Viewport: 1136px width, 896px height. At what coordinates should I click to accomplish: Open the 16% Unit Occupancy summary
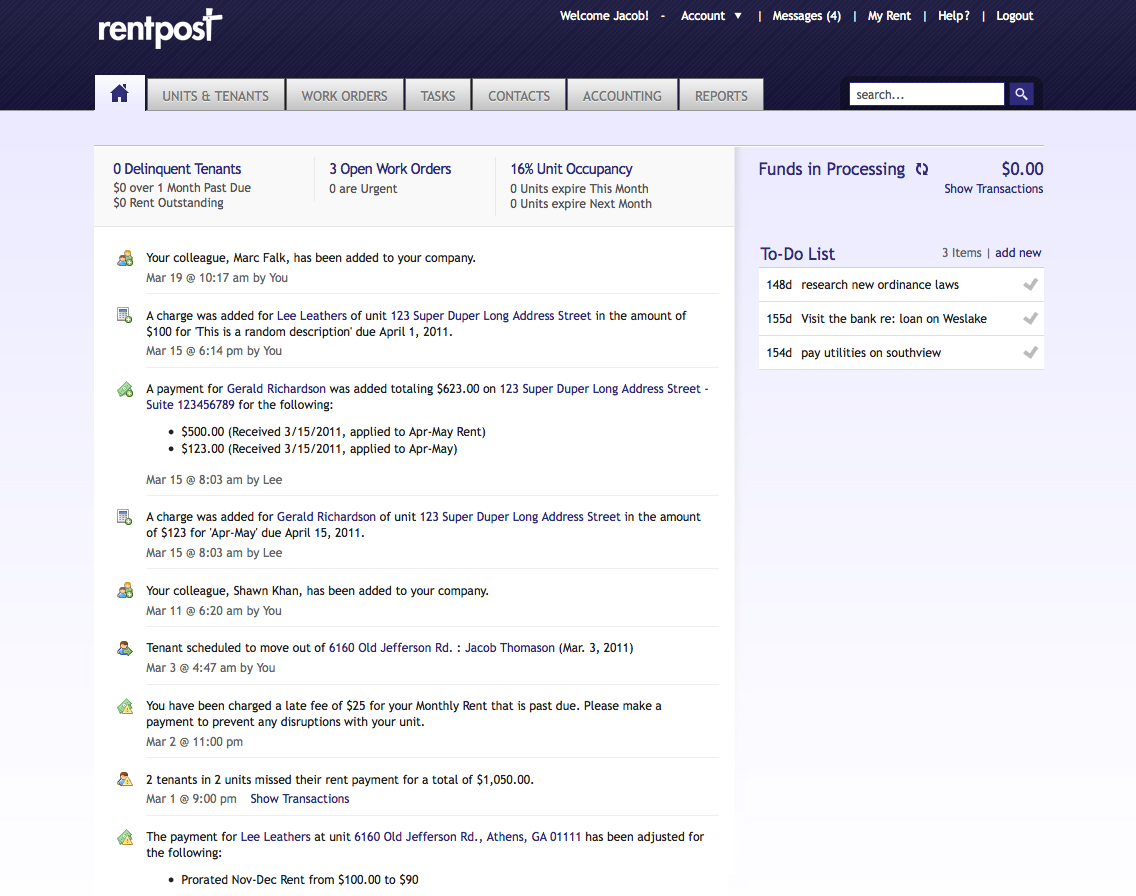click(x=571, y=169)
